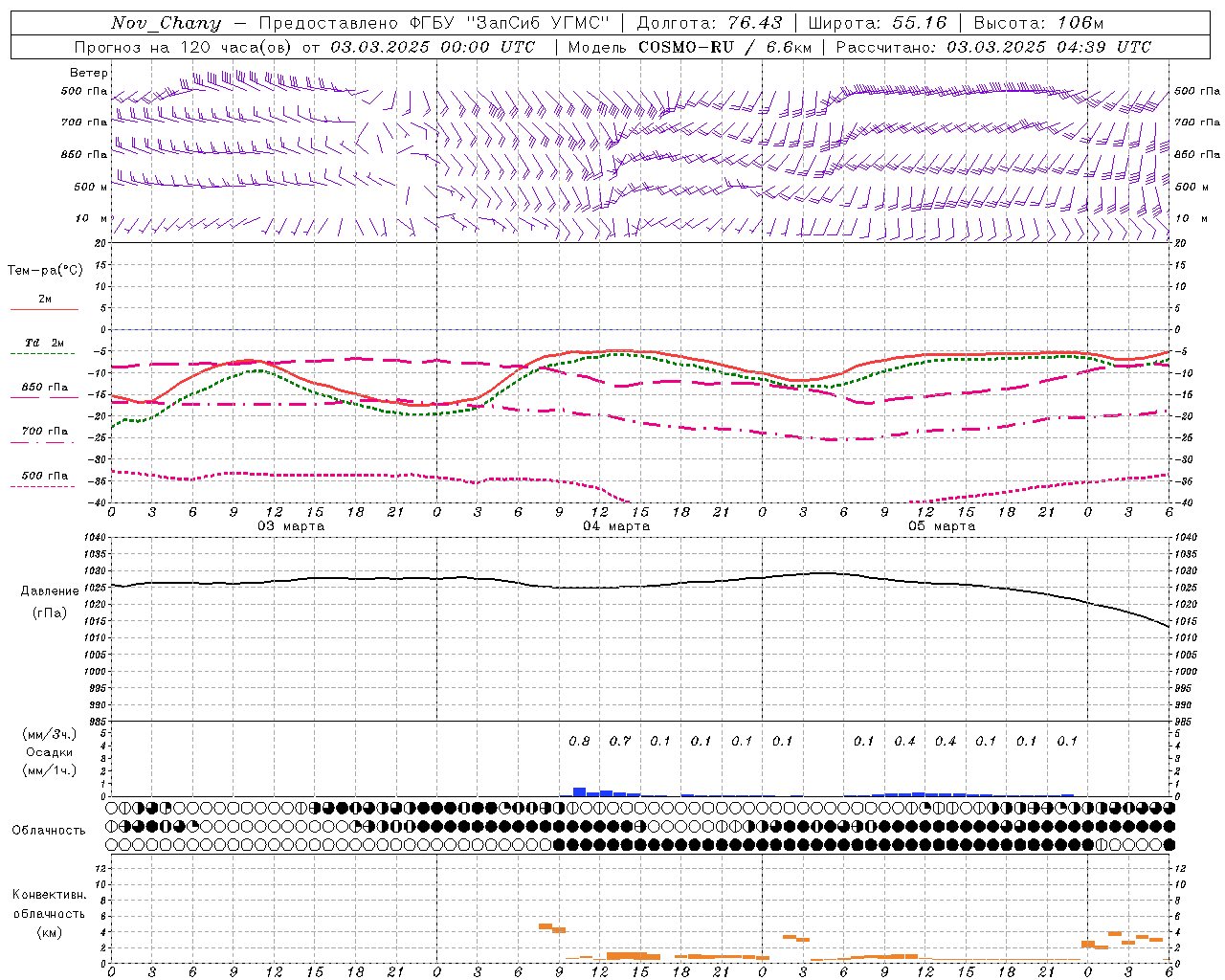Viewport: 1225px width, 980px height.
Task: Click the 'COSMO-RU / 6.6км' model name
Action: [x=724, y=47]
